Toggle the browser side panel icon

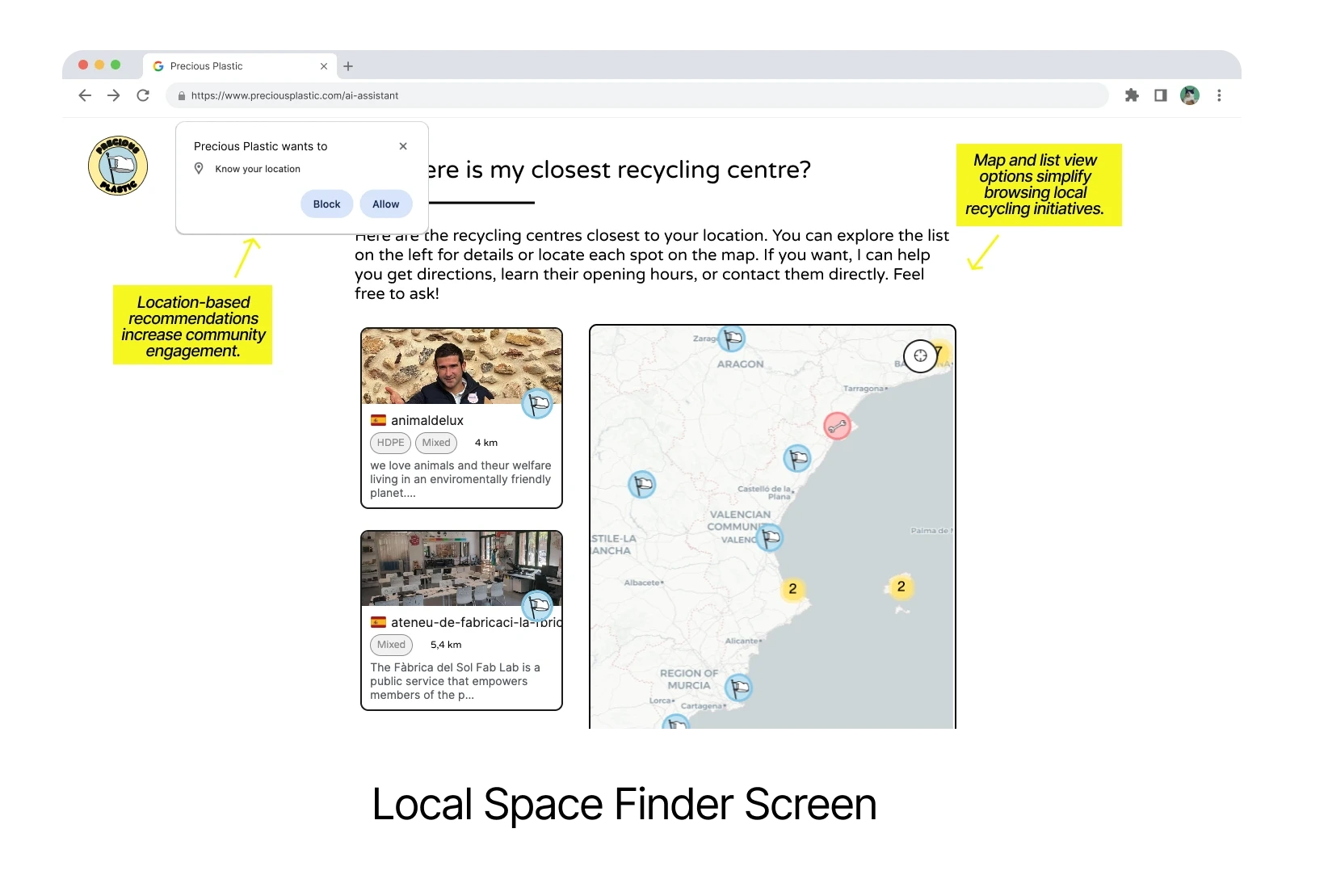(1161, 95)
